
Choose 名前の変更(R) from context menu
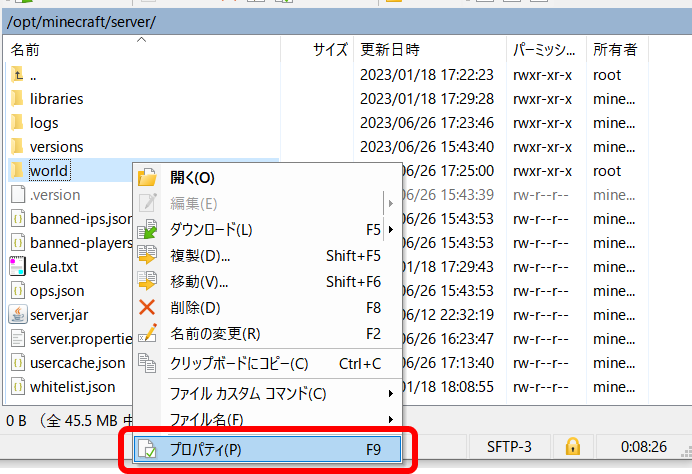[267, 334]
